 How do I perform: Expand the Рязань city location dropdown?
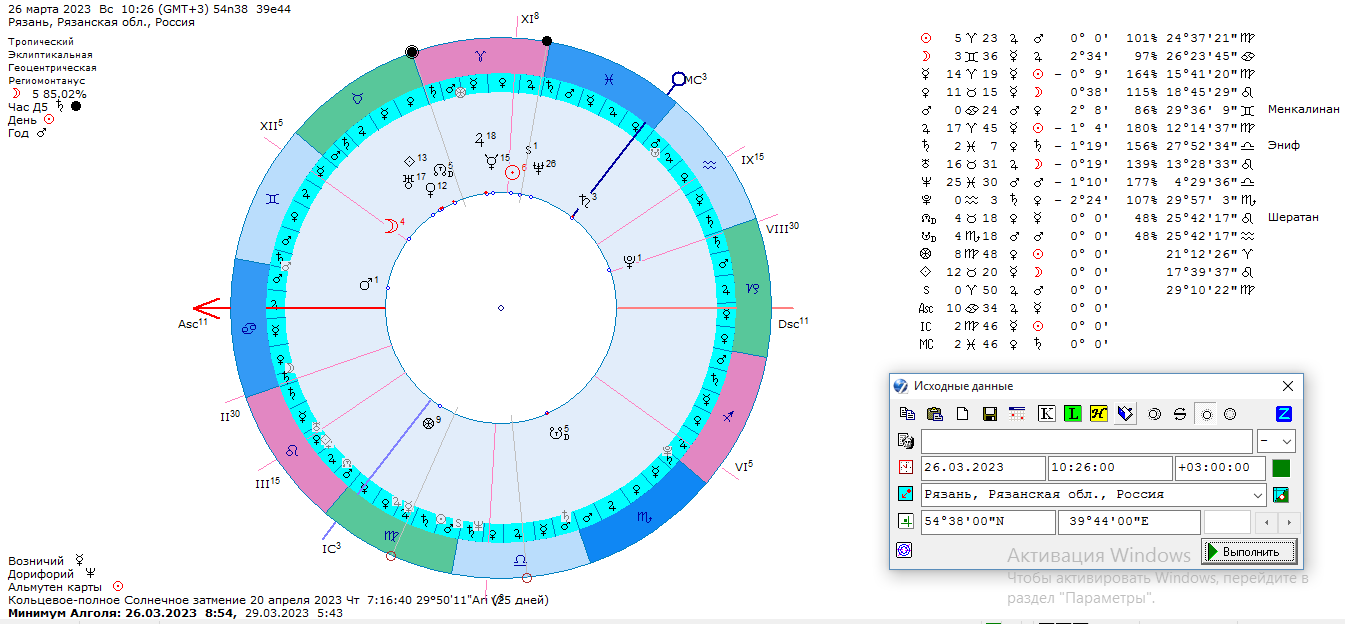pyautogui.click(x=1257, y=494)
